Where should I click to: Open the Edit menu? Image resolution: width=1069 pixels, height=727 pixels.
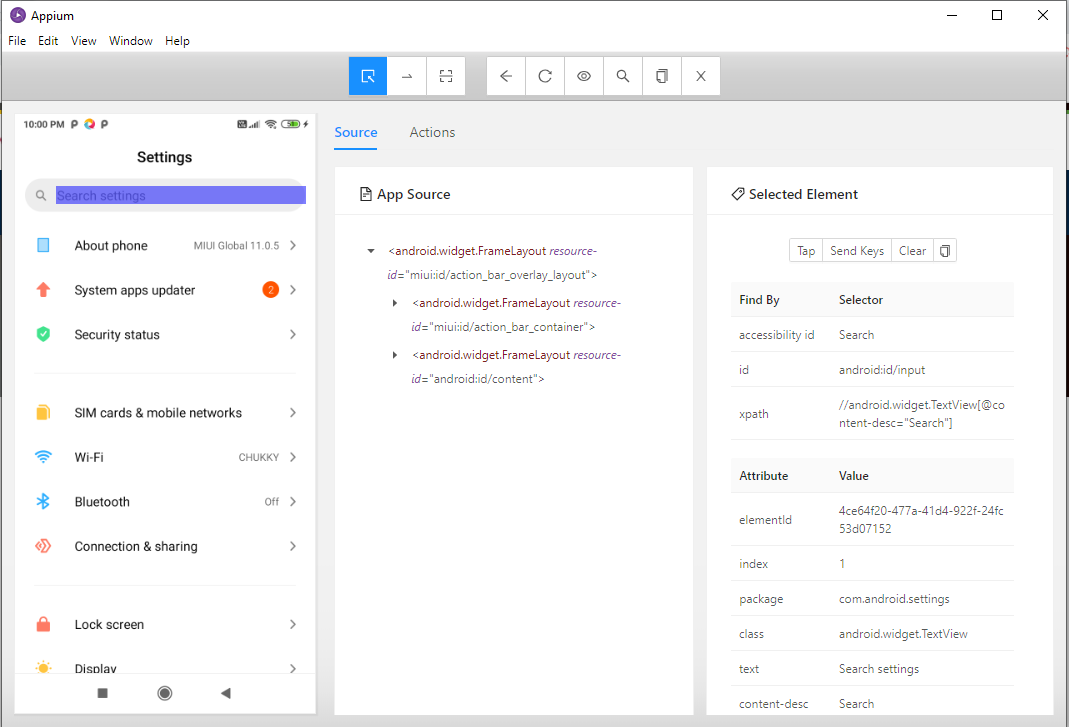(x=48, y=41)
